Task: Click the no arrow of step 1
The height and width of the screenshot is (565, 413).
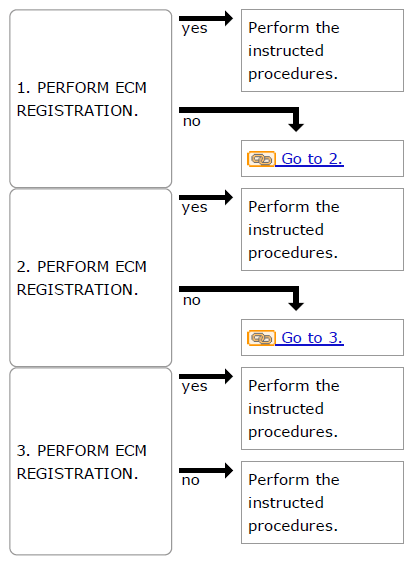Action: click(x=241, y=119)
